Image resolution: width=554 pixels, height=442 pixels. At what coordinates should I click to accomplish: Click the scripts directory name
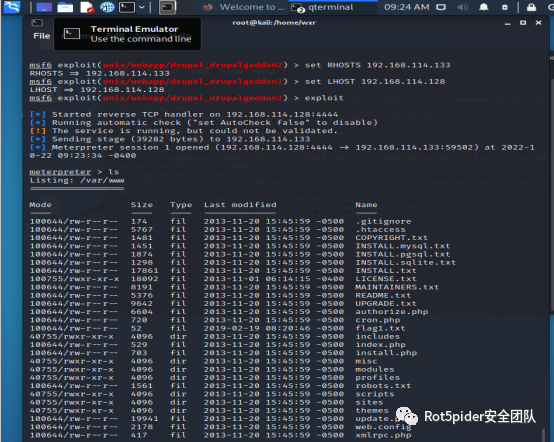point(375,394)
